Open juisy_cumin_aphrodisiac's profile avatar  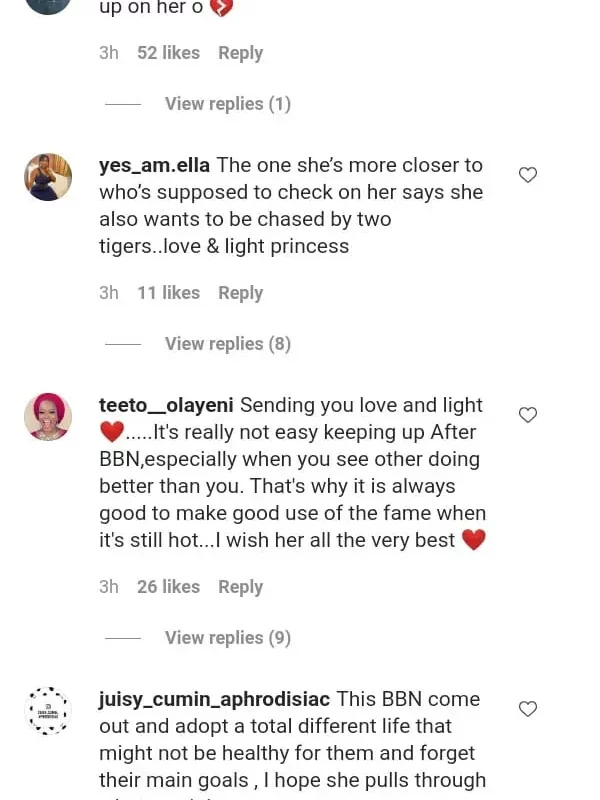(x=48, y=711)
